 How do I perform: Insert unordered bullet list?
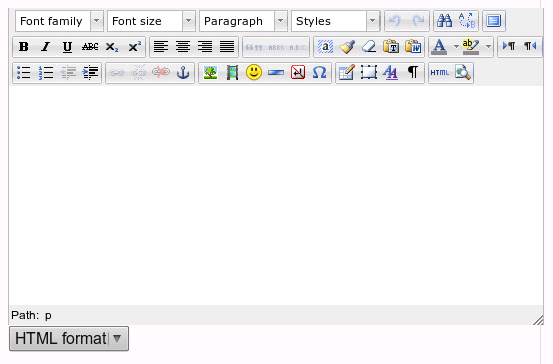click(24, 73)
